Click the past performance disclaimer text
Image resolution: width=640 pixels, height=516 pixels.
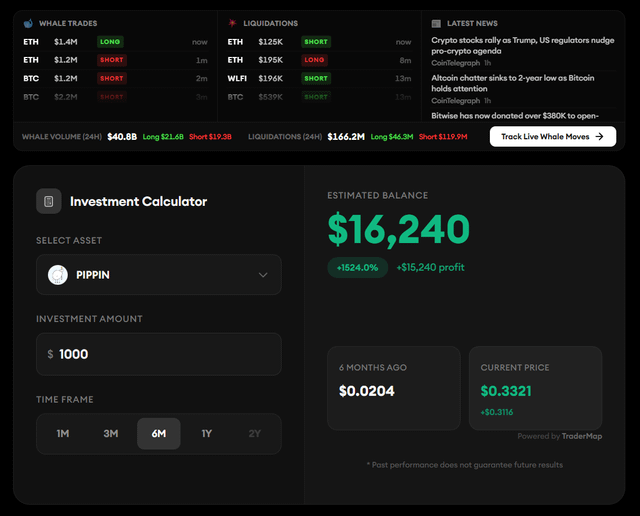coord(465,465)
